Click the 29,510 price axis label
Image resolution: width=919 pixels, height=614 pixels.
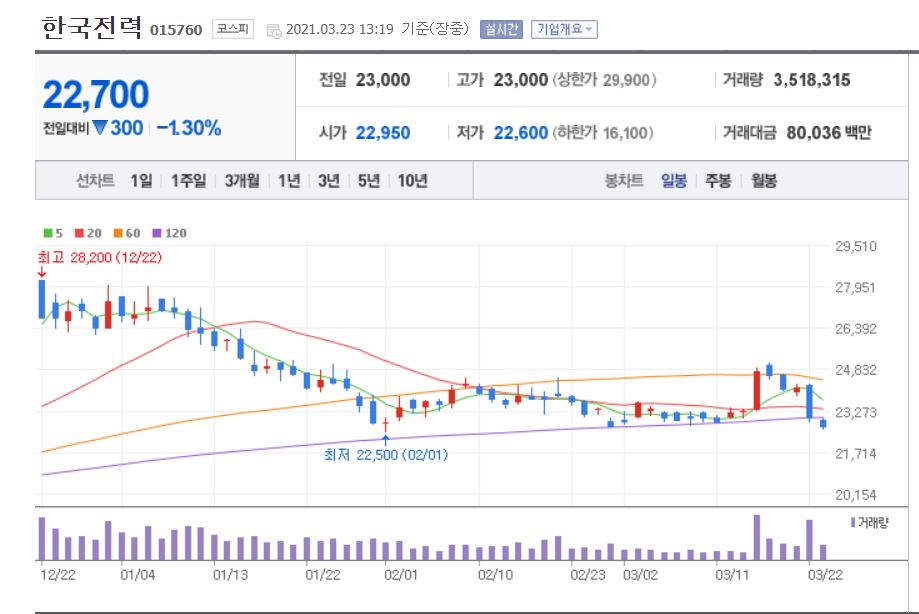(x=856, y=246)
